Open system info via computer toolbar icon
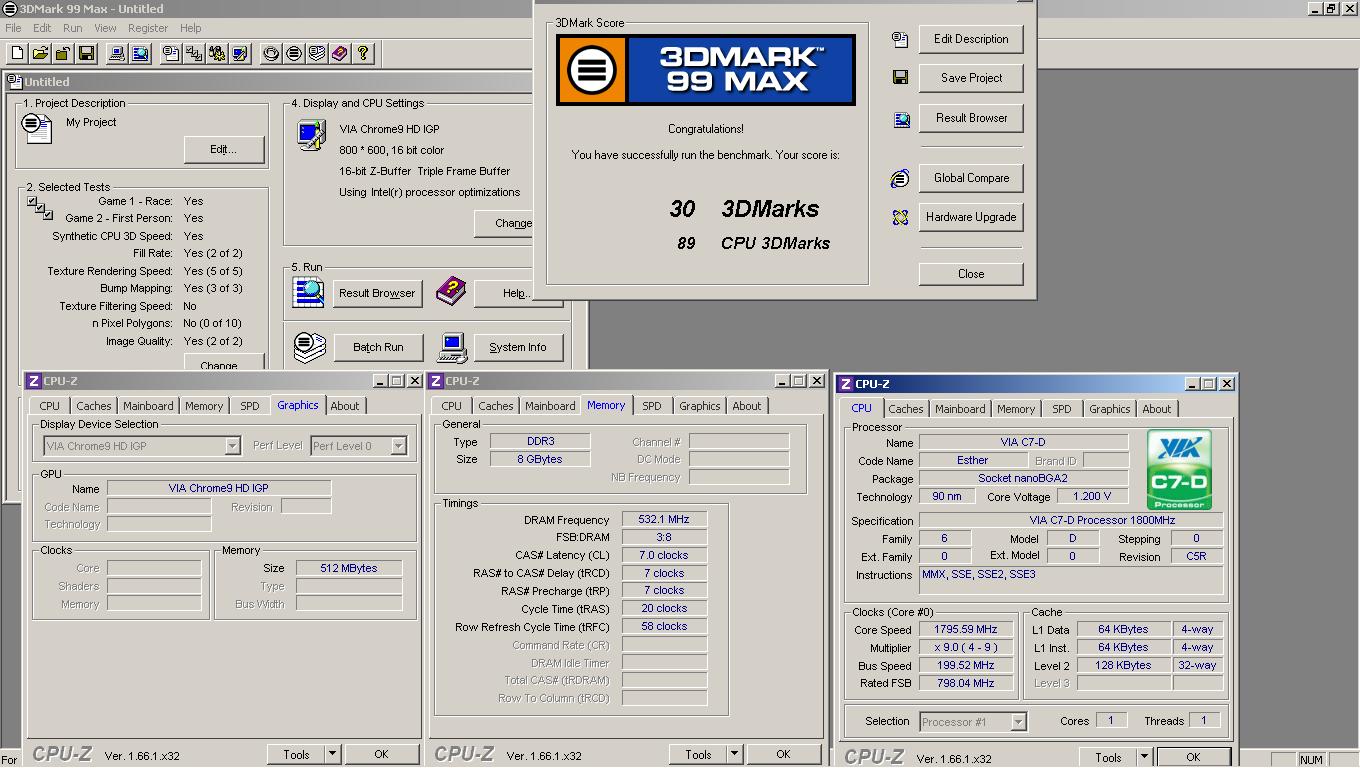The image size is (1360, 768). [117, 53]
